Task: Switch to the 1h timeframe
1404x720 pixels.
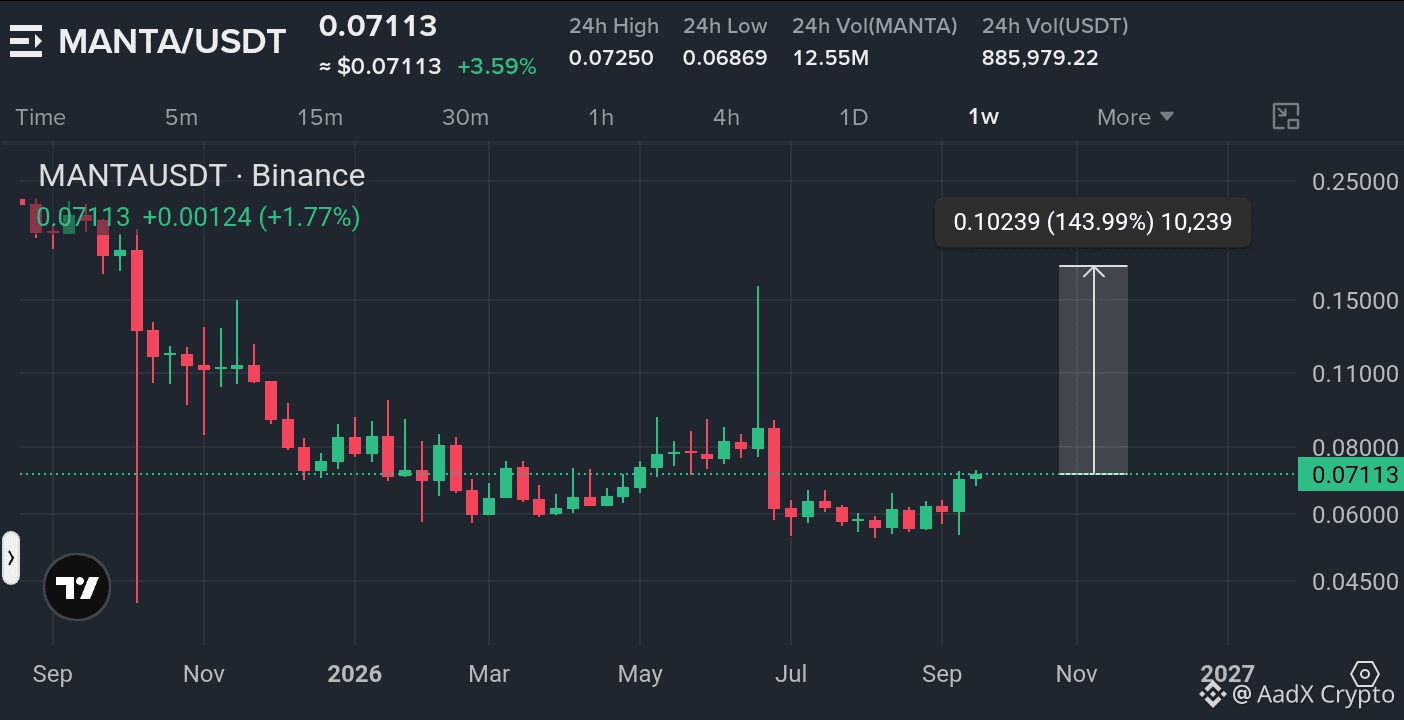Action: 601,117
